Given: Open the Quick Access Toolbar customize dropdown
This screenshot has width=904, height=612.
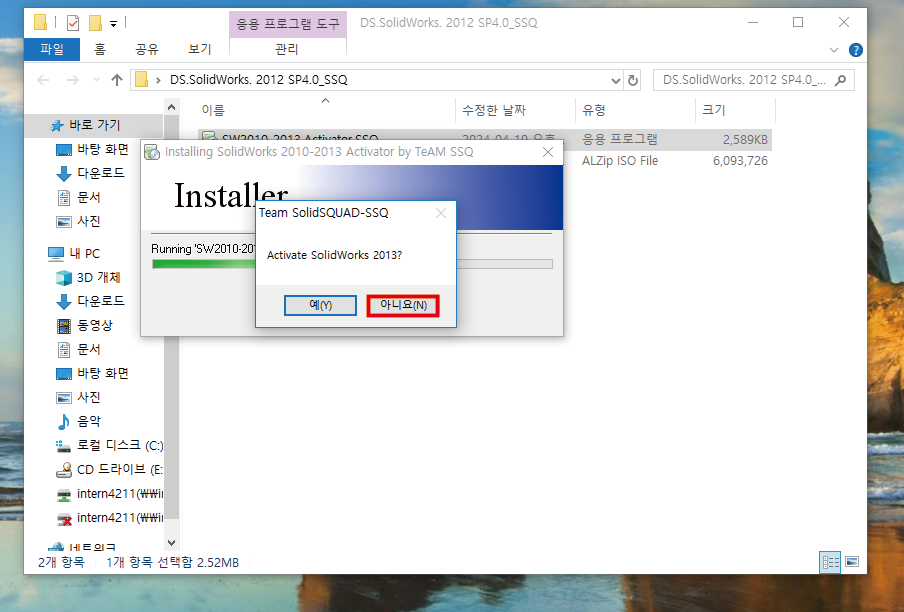Looking at the screenshot, I should click(x=114, y=24).
